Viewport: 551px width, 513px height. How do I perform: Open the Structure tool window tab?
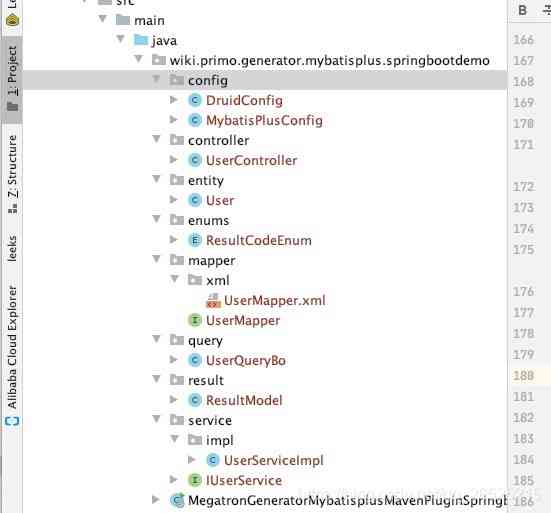(x=12, y=174)
